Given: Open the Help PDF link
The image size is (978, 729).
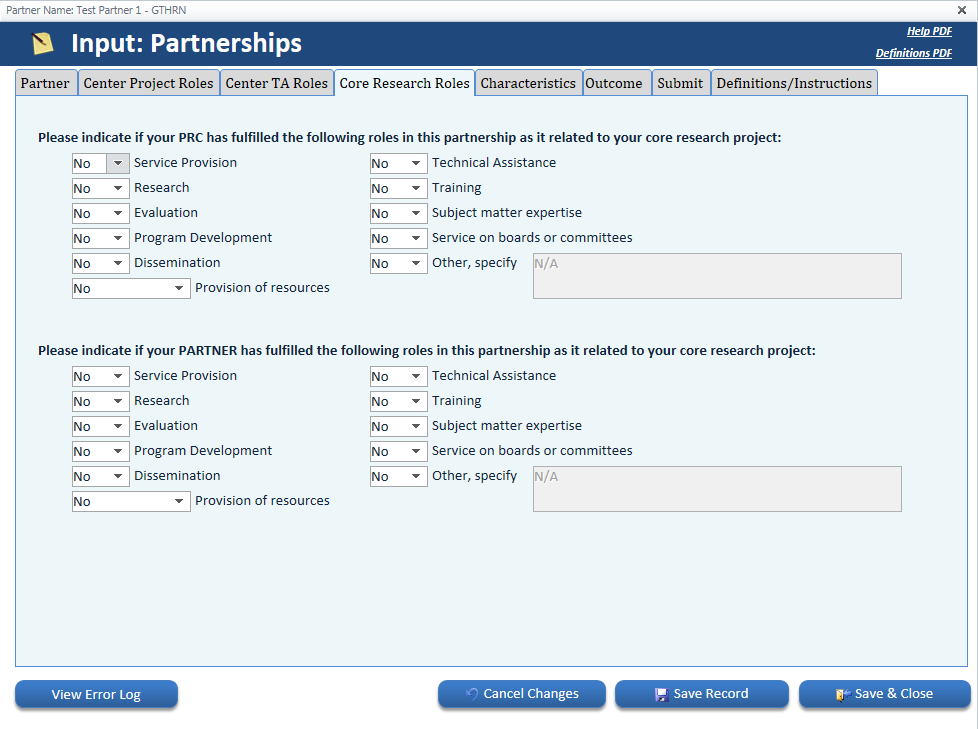Looking at the screenshot, I should pos(929,32).
